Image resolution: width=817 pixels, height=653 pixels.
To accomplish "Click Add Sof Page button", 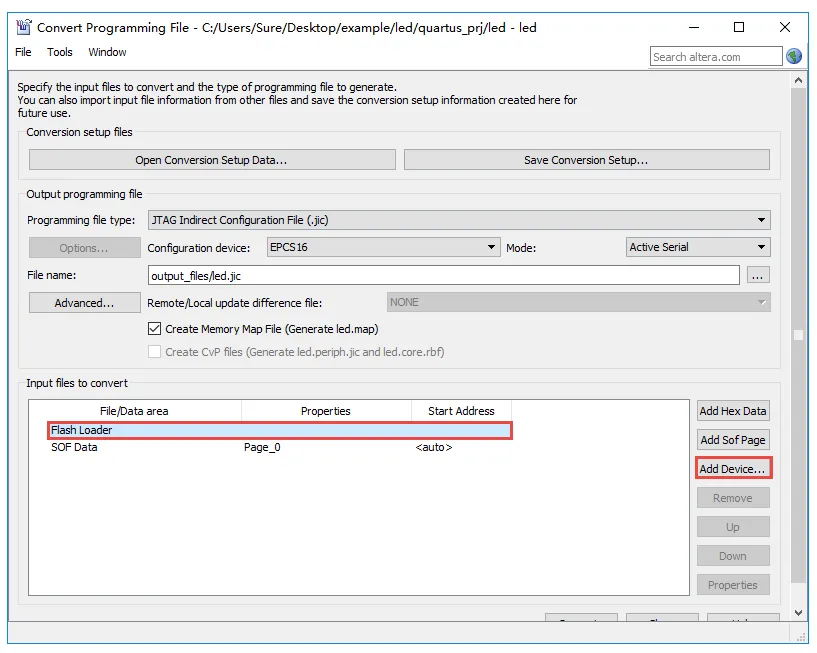I will pos(733,440).
